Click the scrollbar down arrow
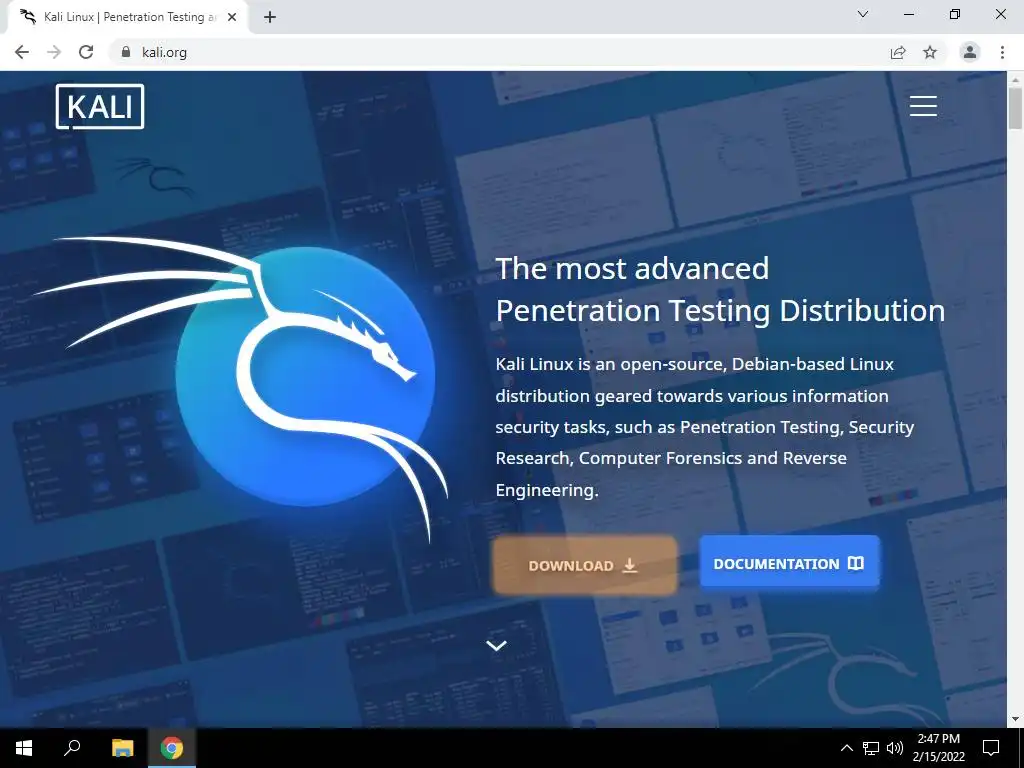This screenshot has height=768, width=1024. 1015,719
